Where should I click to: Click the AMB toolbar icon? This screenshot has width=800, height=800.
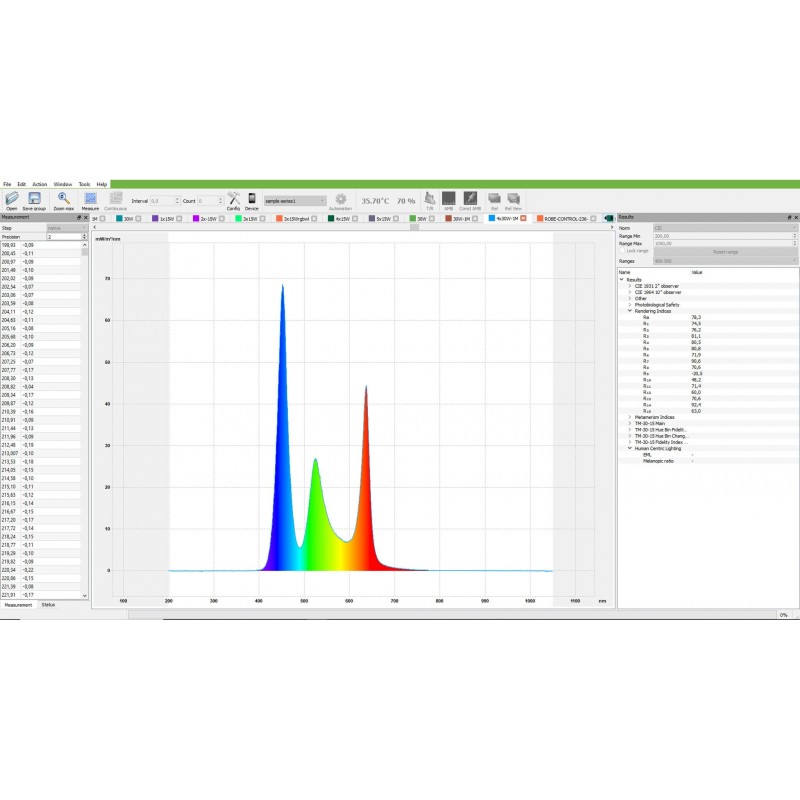[449, 199]
